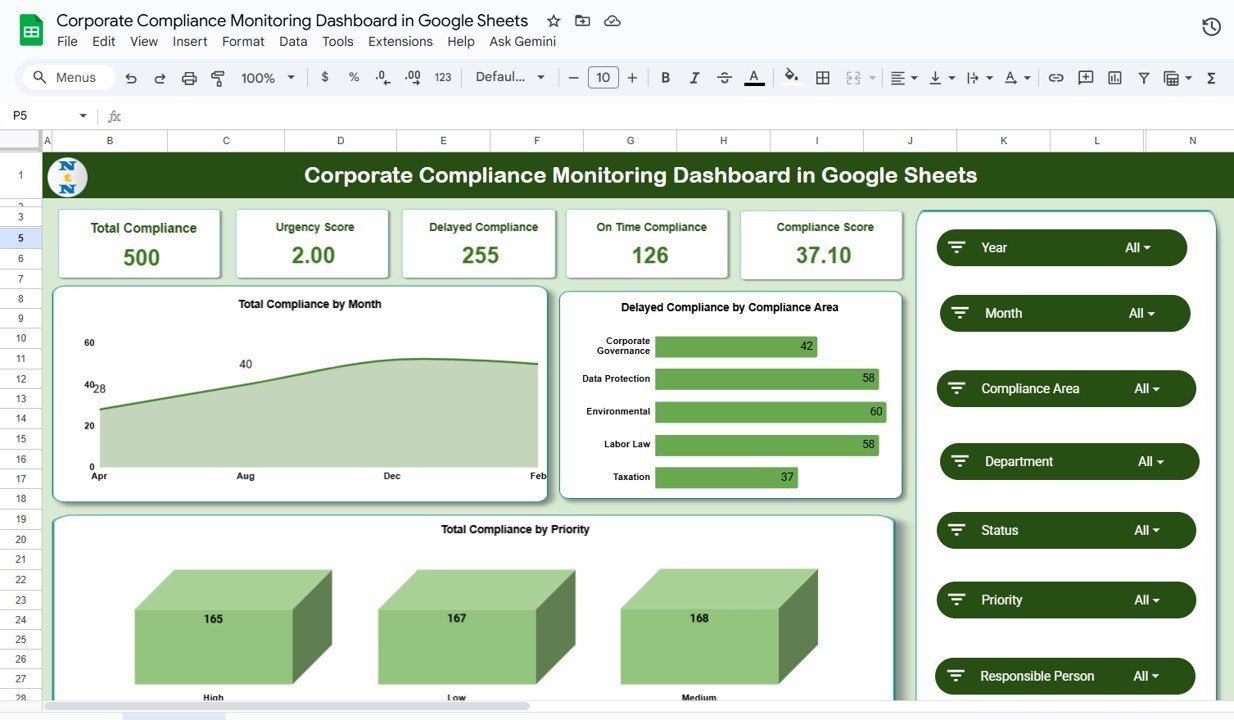Toggle italic formatting
The width and height of the screenshot is (1234, 720).
coord(694,77)
